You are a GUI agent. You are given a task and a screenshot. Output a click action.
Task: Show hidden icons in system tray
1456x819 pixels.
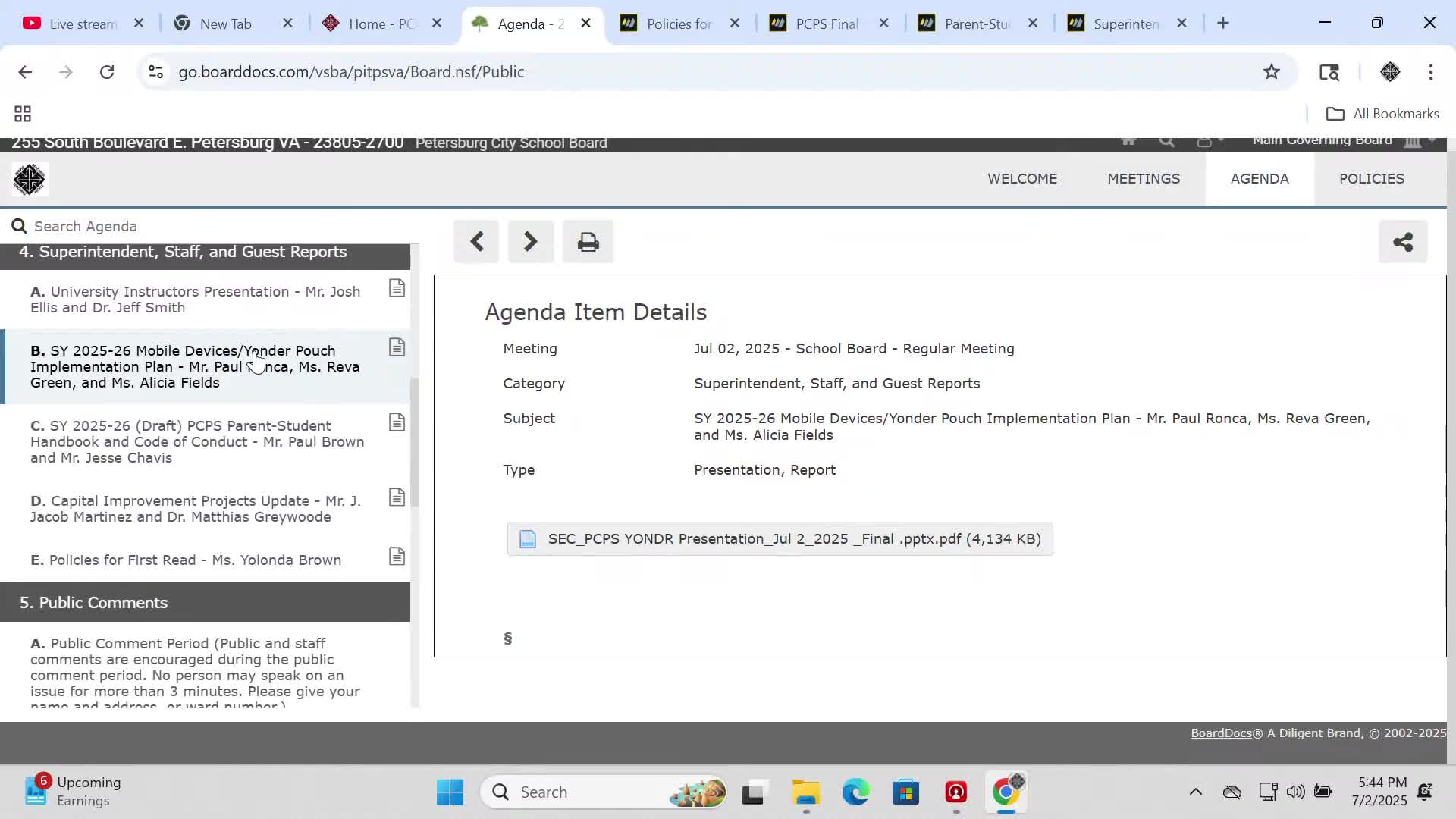point(1195,792)
